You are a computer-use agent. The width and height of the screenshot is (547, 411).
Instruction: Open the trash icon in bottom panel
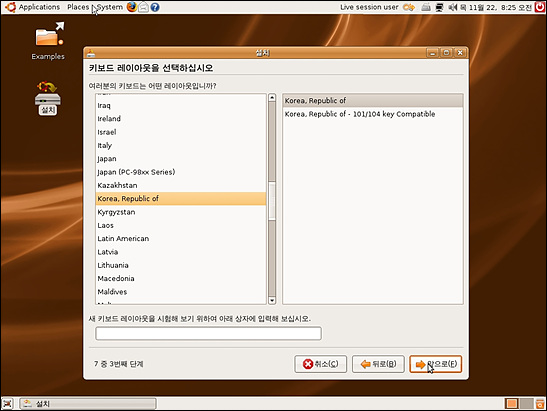click(x=540, y=404)
